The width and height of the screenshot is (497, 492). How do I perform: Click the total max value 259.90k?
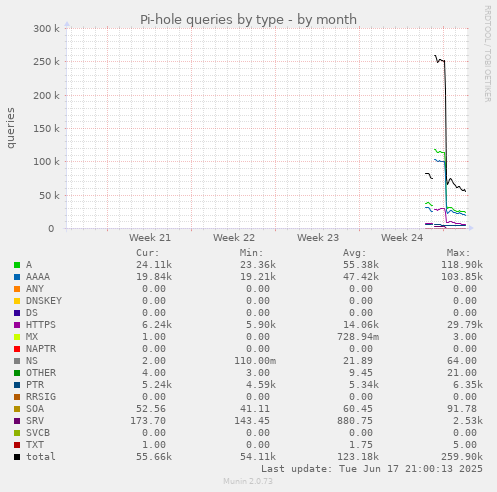pos(462,457)
